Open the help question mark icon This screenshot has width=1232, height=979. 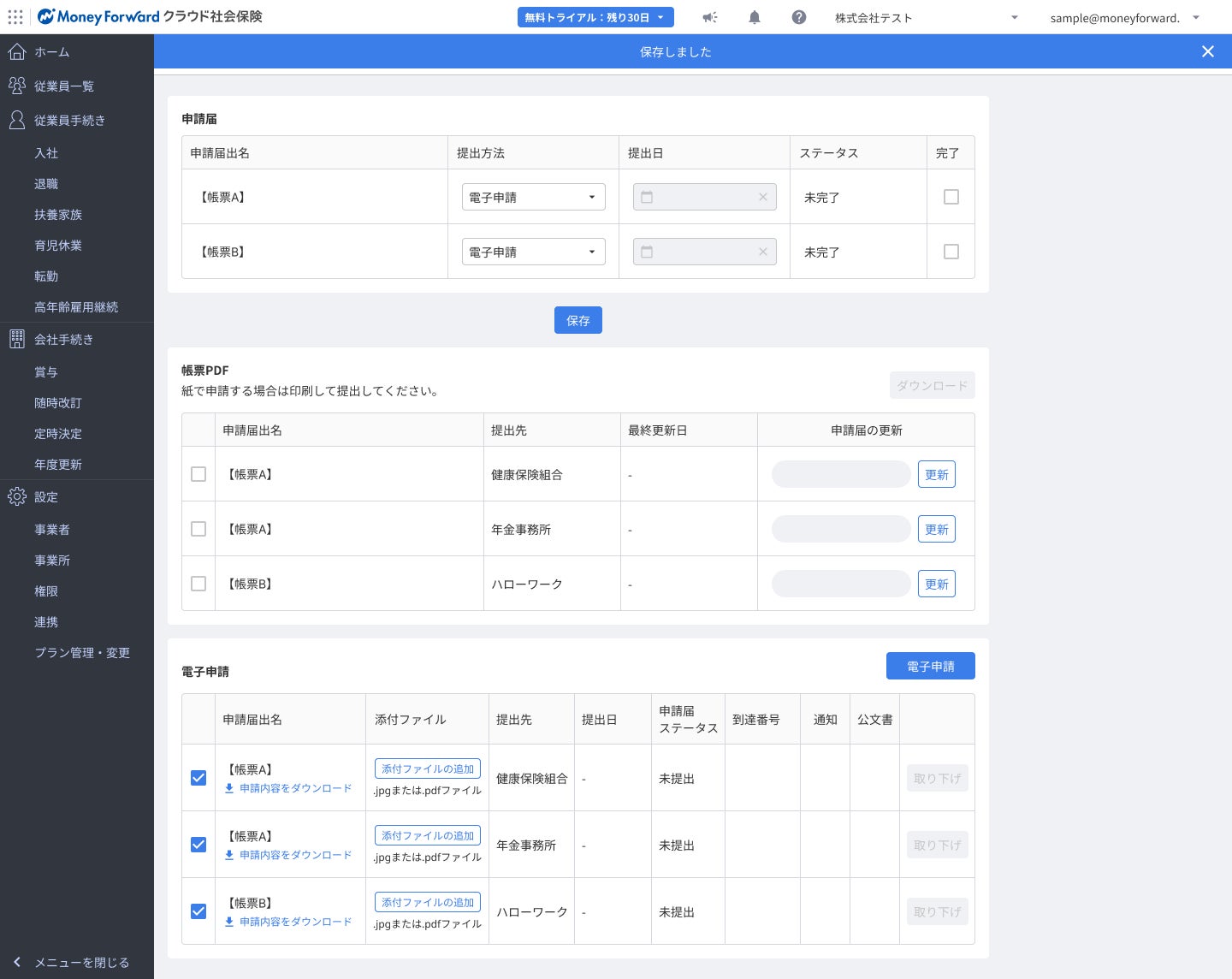coord(799,17)
